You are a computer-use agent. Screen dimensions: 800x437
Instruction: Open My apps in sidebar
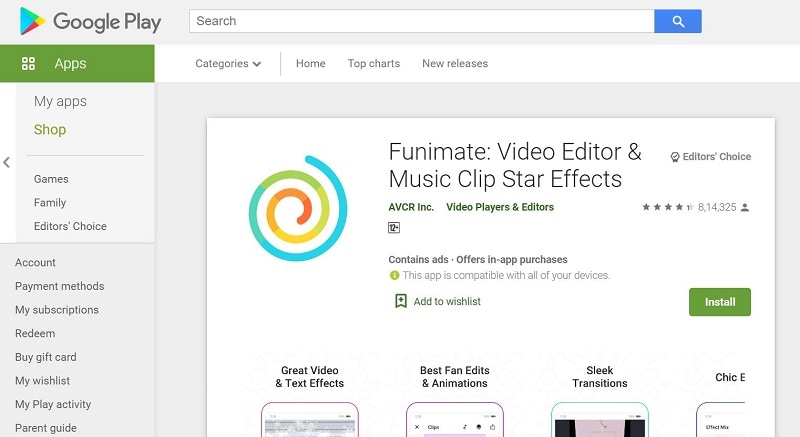[x=60, y=101]
